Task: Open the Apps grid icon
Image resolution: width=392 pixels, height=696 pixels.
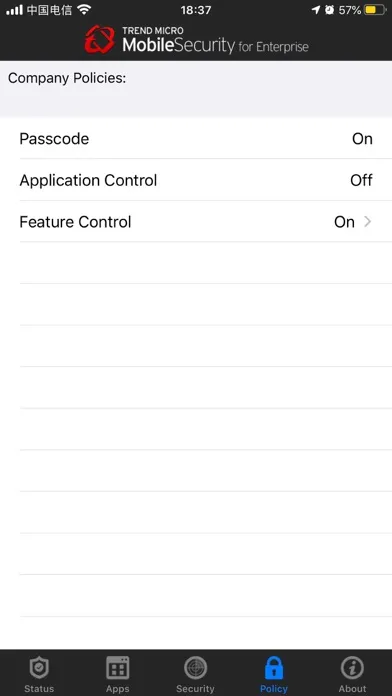Action: (118, 668)
